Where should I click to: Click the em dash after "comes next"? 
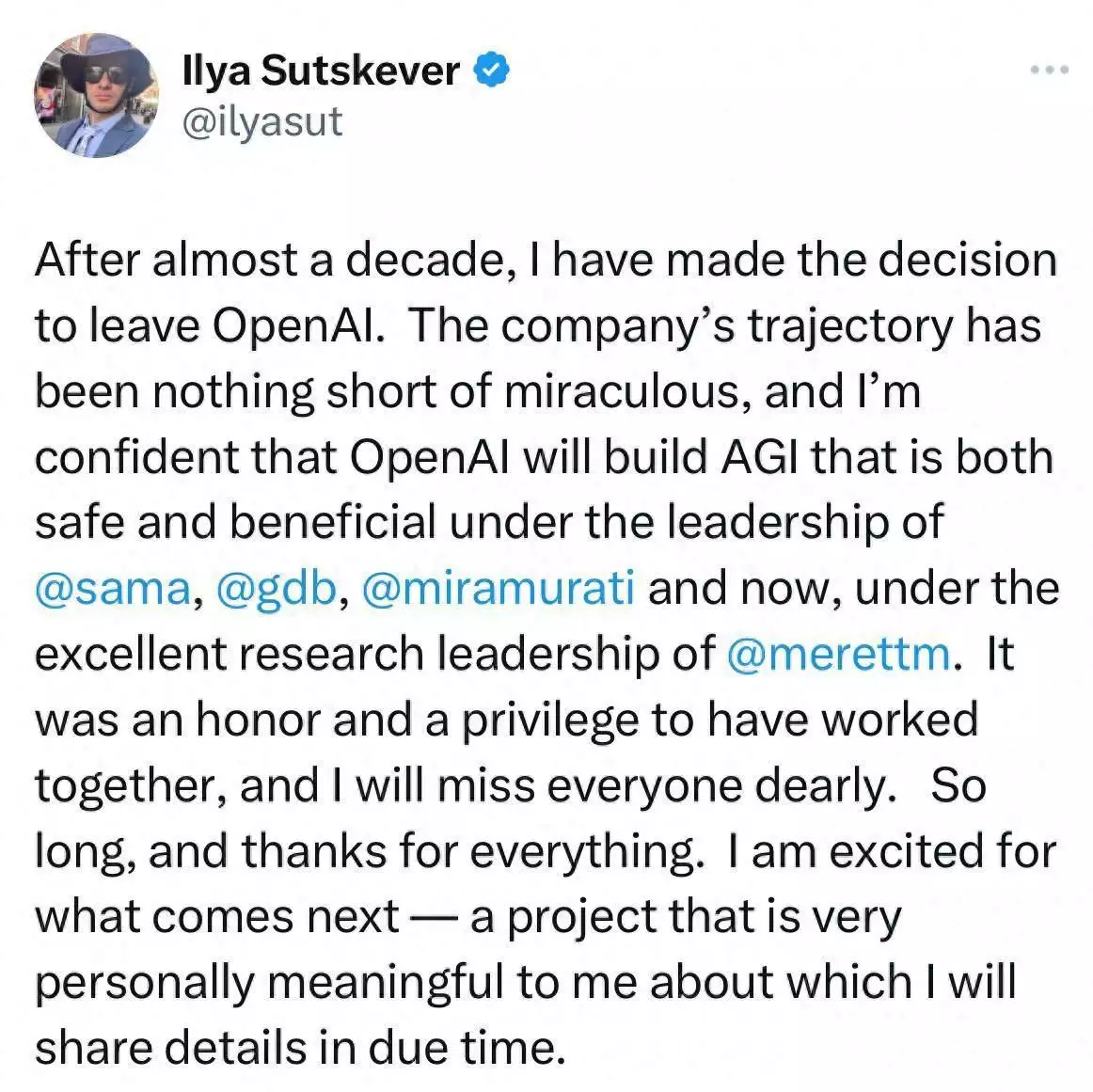(434, 918)
